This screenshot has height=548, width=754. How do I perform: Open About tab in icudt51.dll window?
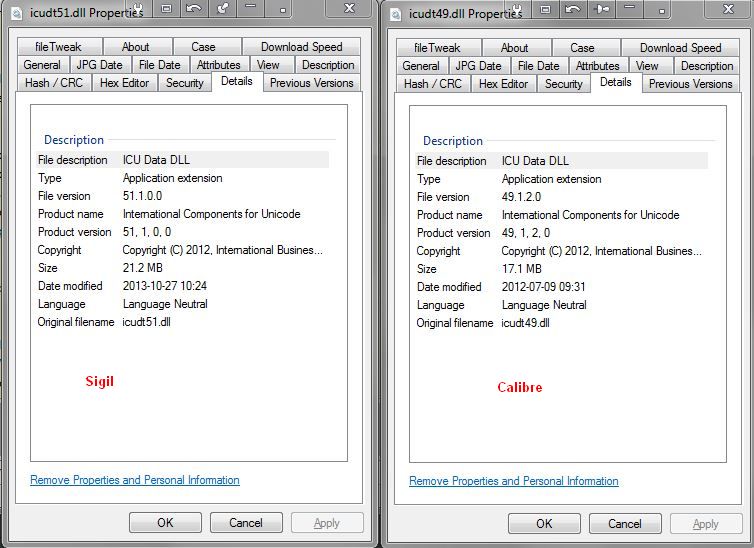point(137,47)
